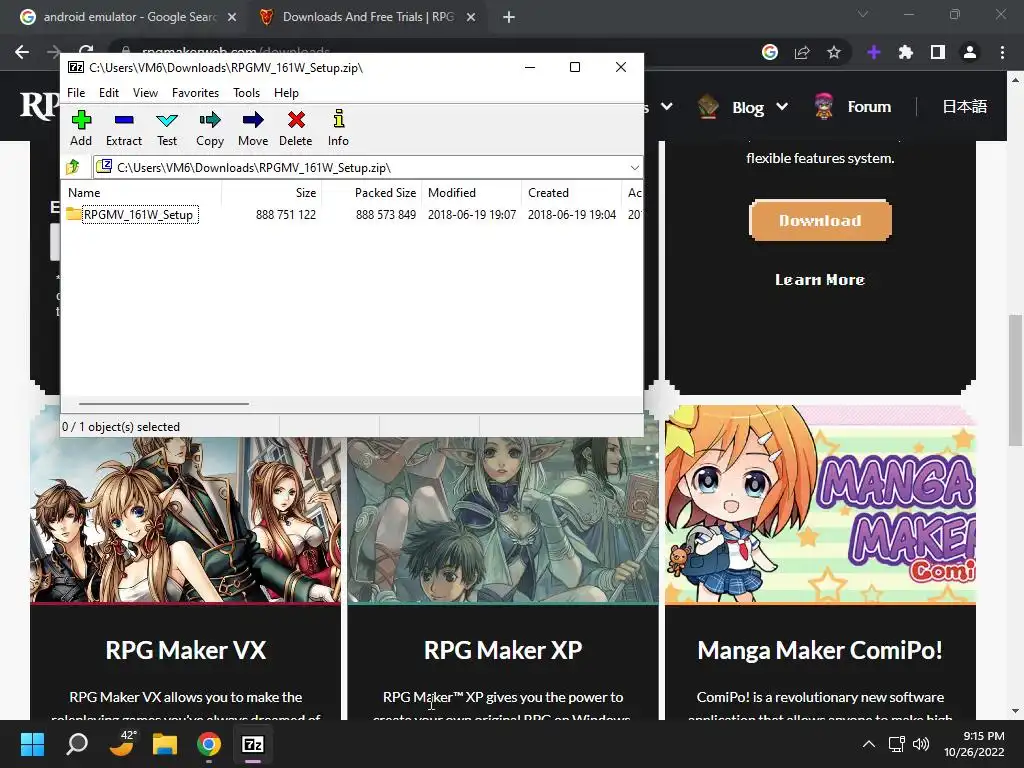Open Windows taskbar search
This screenshot has height=768, width=1024.
(x=77, y=744)
